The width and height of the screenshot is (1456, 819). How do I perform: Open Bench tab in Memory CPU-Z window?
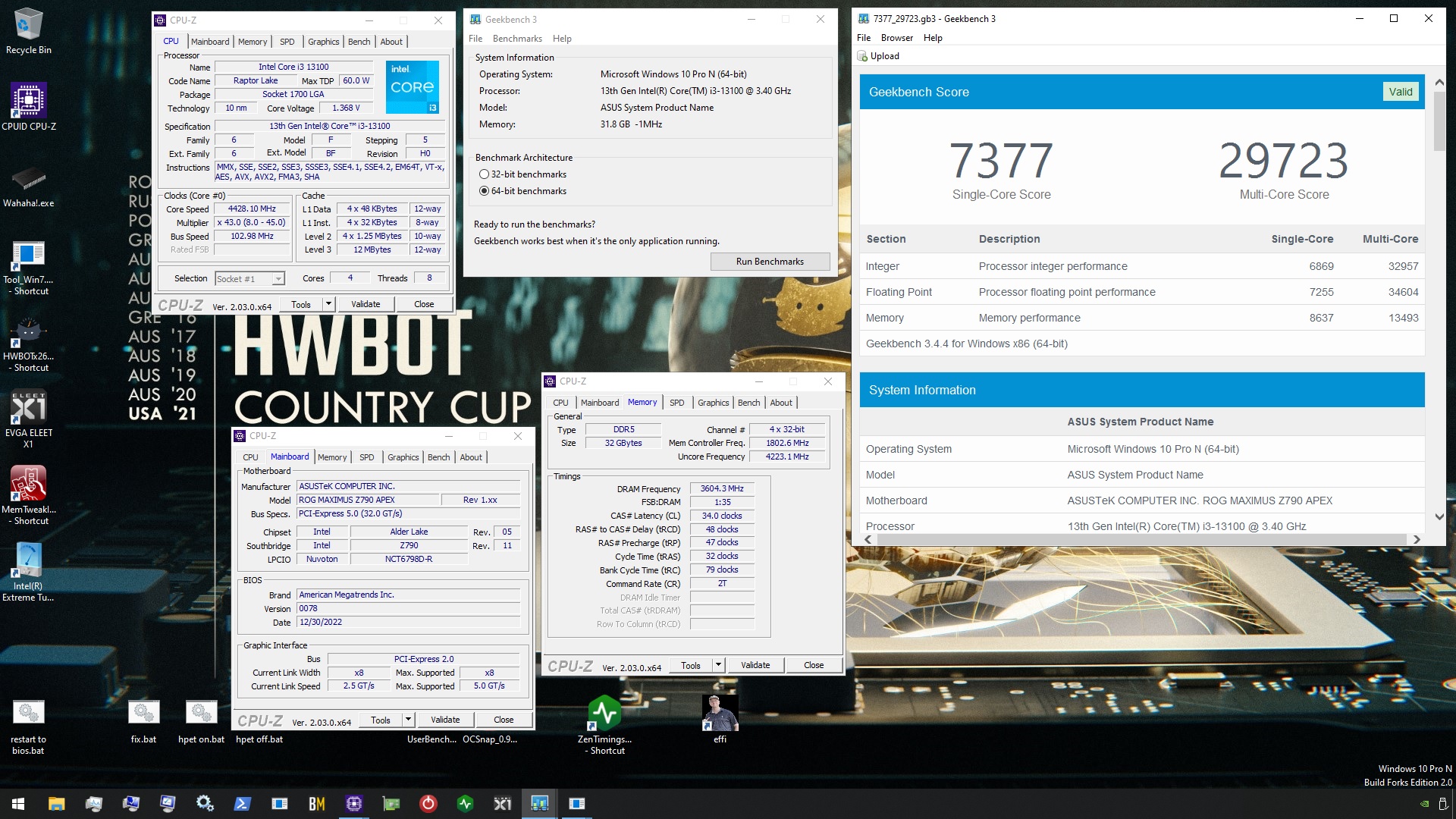tap(748, 403)
